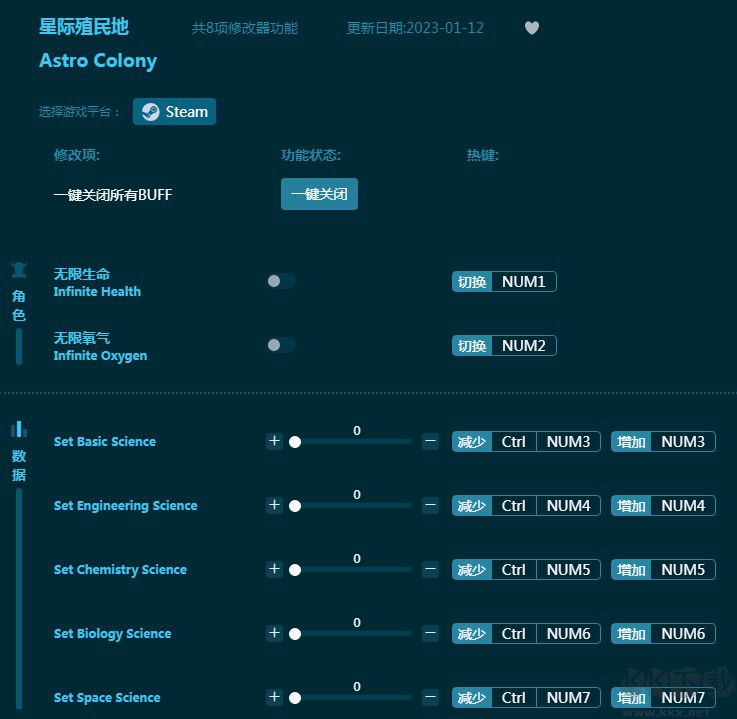Click the Set Chemistry Science label
The image size is (737, 719).
[x=120, y=570]
